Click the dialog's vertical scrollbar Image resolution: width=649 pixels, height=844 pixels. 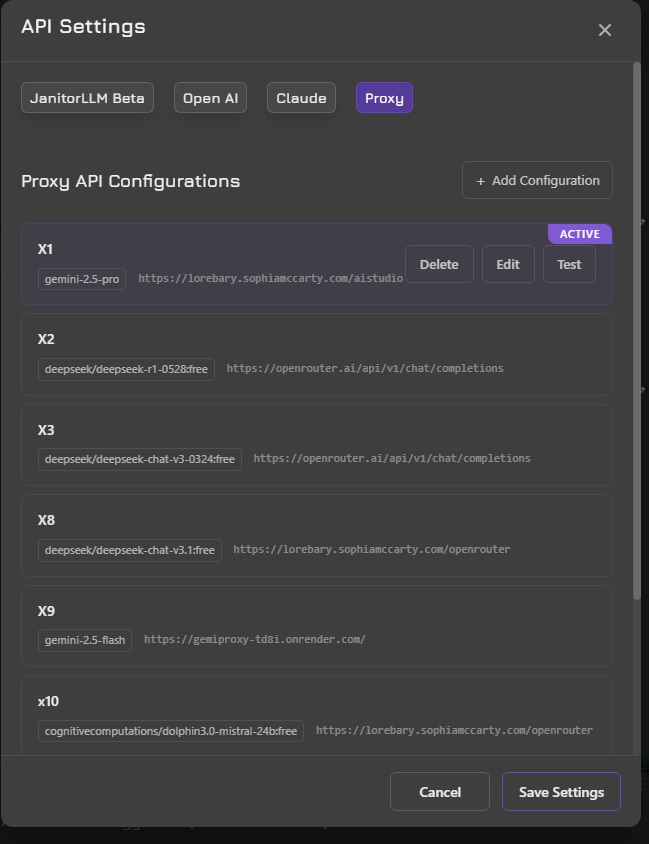637,330
